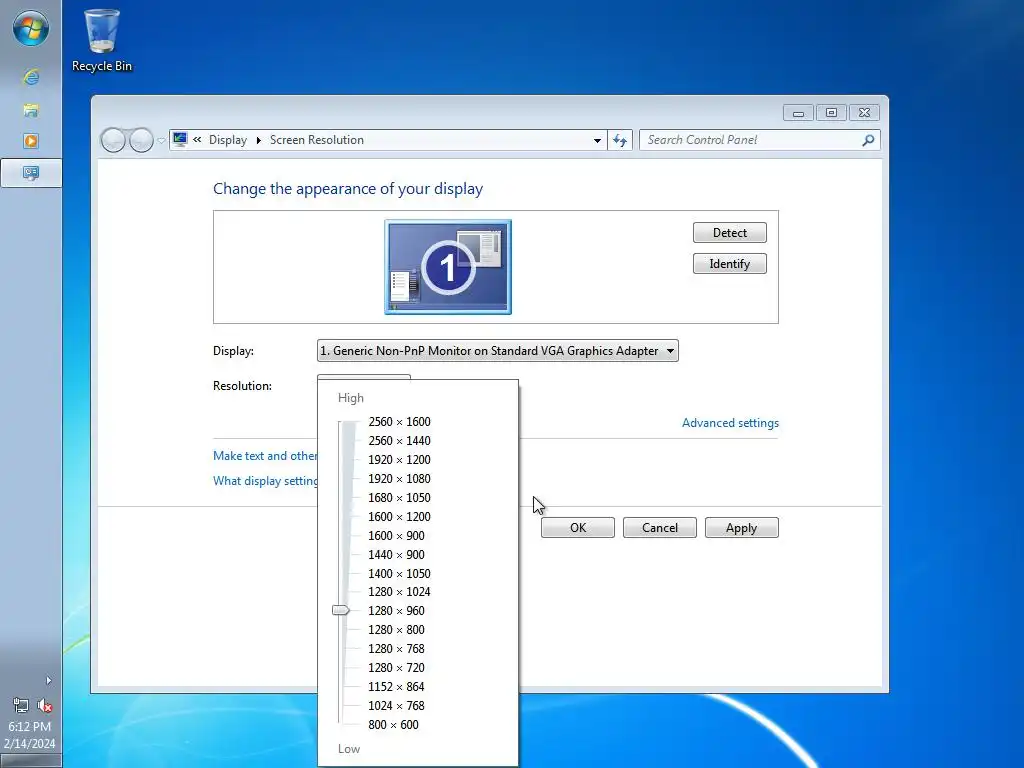Choose 1280 × 720 resolution
This screenshot has height=768, width=1024.
coord(396,667)
